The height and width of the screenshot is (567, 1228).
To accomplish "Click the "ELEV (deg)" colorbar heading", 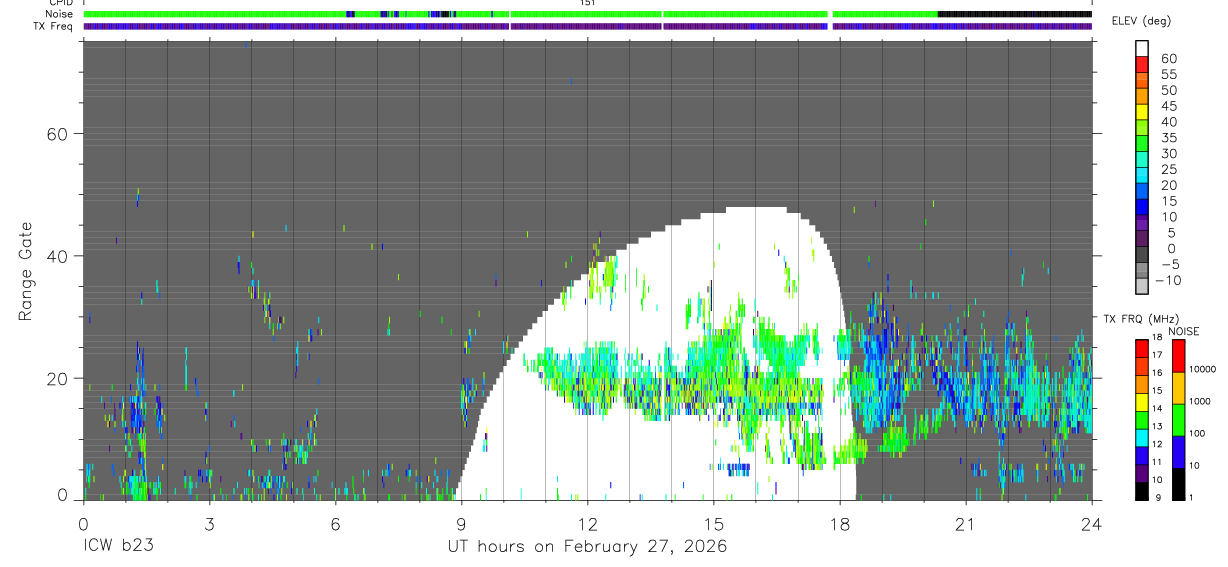I will coord(1141,21).
